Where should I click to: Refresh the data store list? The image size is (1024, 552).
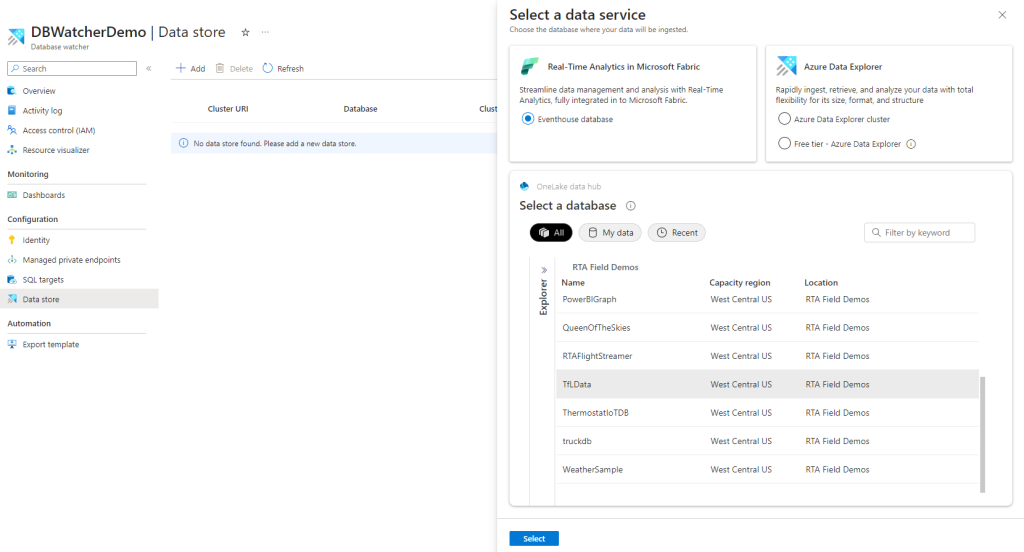(x=283, y=68)
